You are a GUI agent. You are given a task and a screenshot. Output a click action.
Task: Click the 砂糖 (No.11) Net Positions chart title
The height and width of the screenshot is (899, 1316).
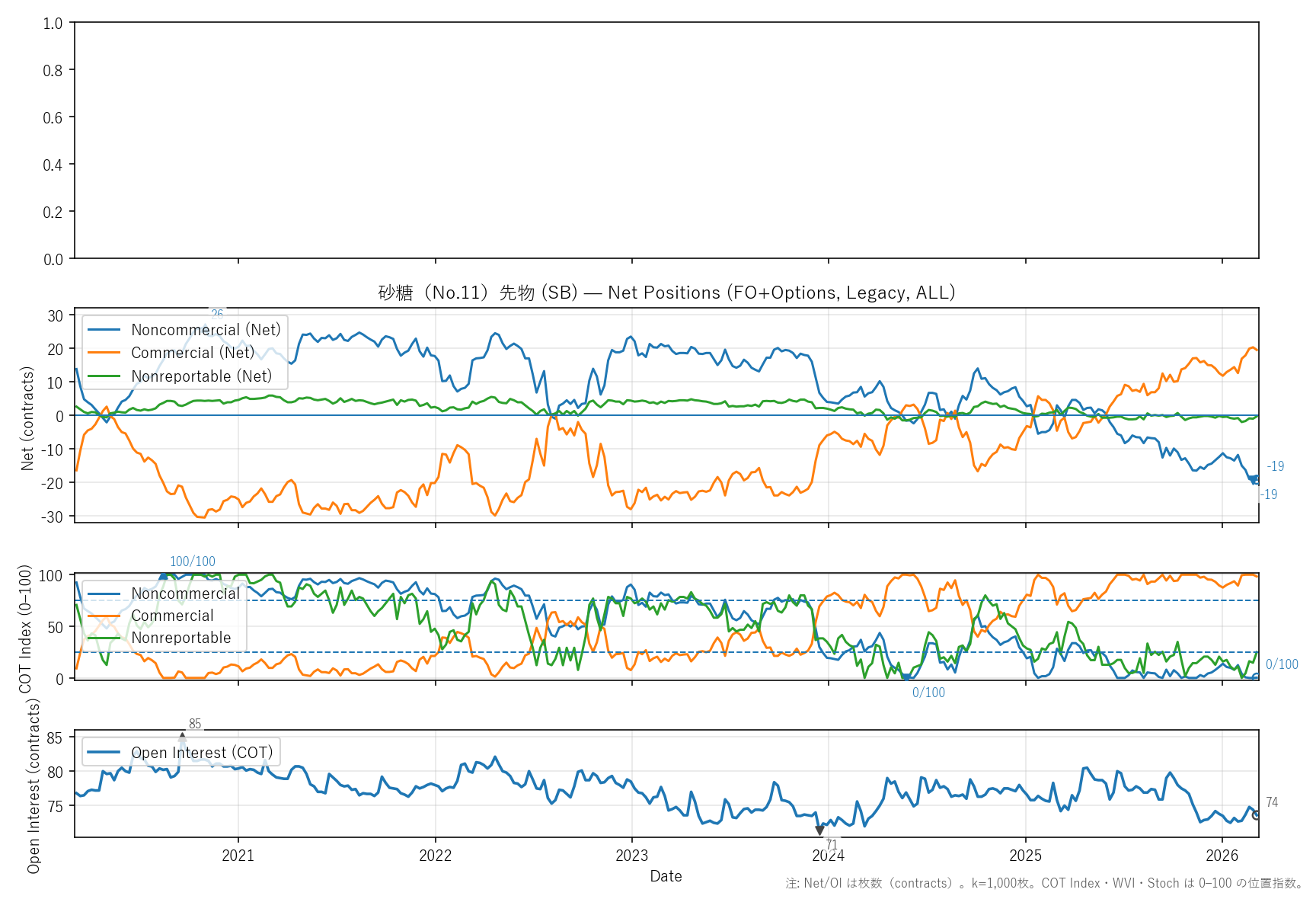[x=666, y=293]
